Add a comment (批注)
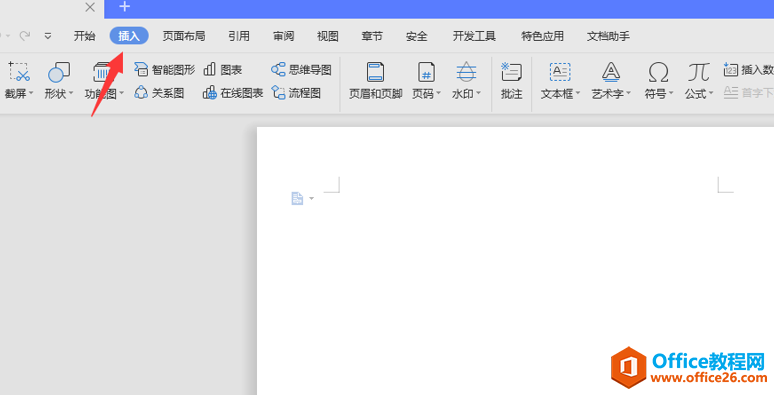This screenshot has height=395, width=774. (x=511, y=80)
